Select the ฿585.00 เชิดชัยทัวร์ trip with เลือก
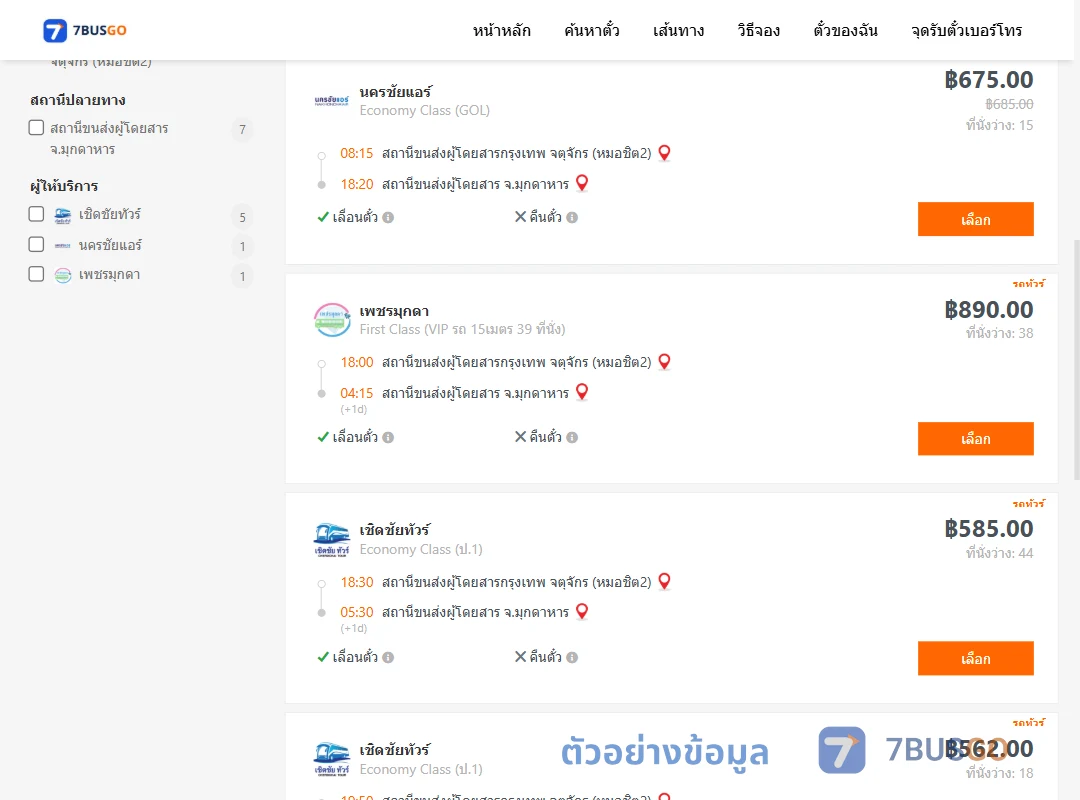Image resolution: width=1080 pixels, height=800 pixels. tap(975, 659)
